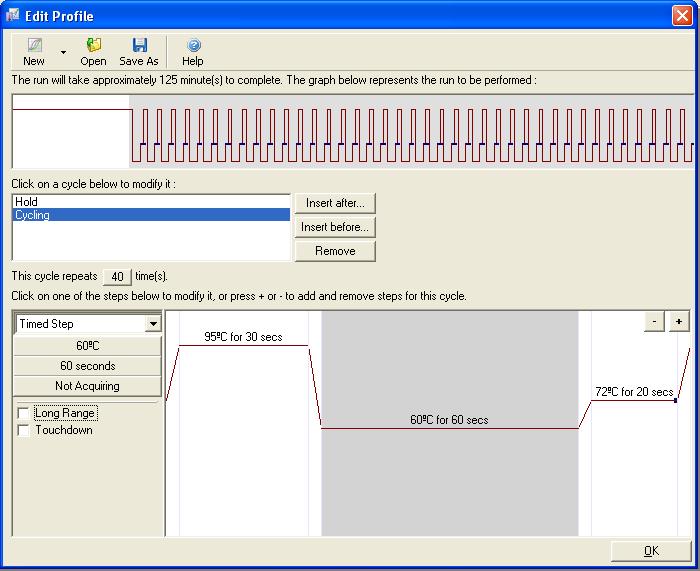Click the Edit Profile title bar icon
This screenshot has height=571, width=700.
click(x=12, y=16)
